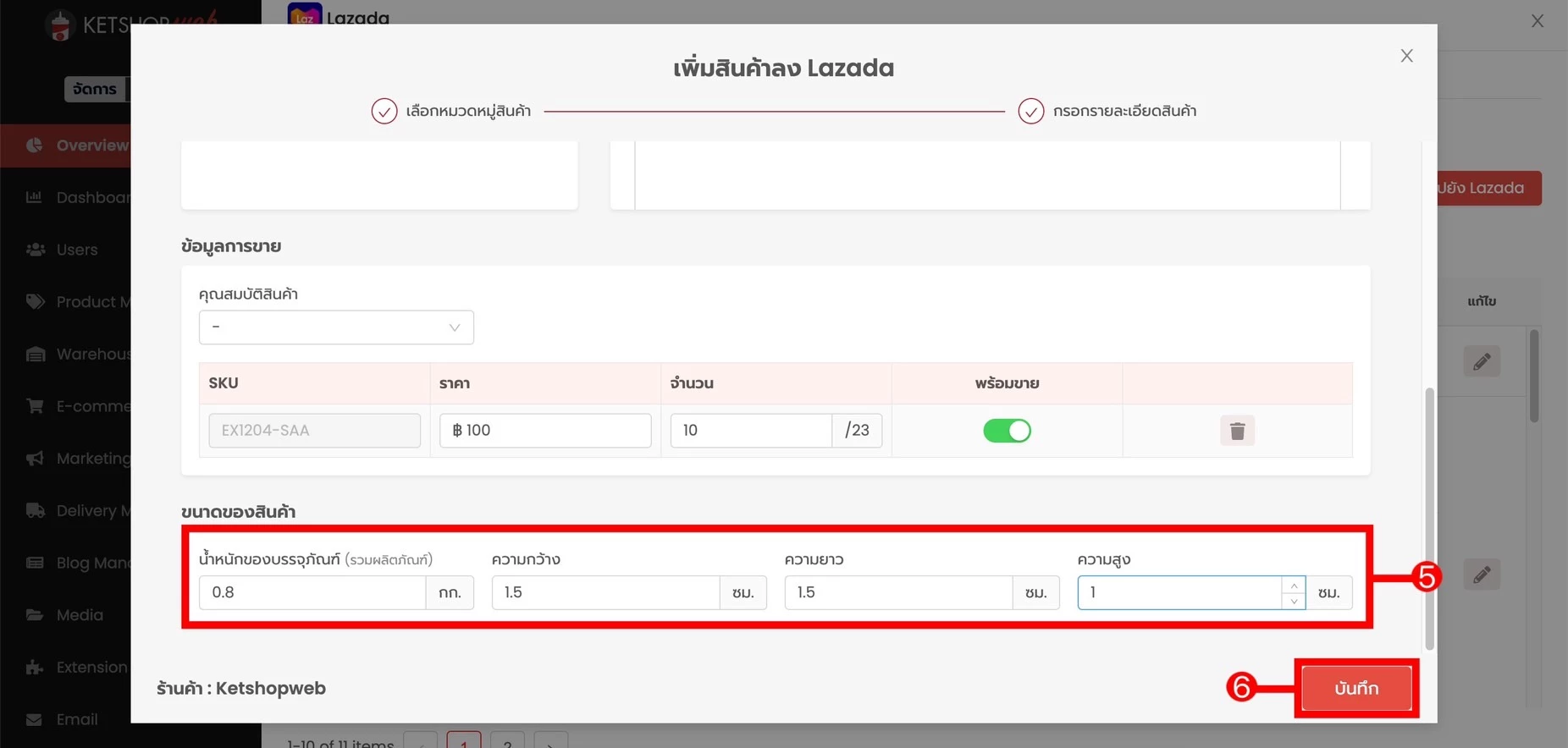The image size is (1568, 748).
Task: Click the Media folder icon
Action: coord(35,615)
